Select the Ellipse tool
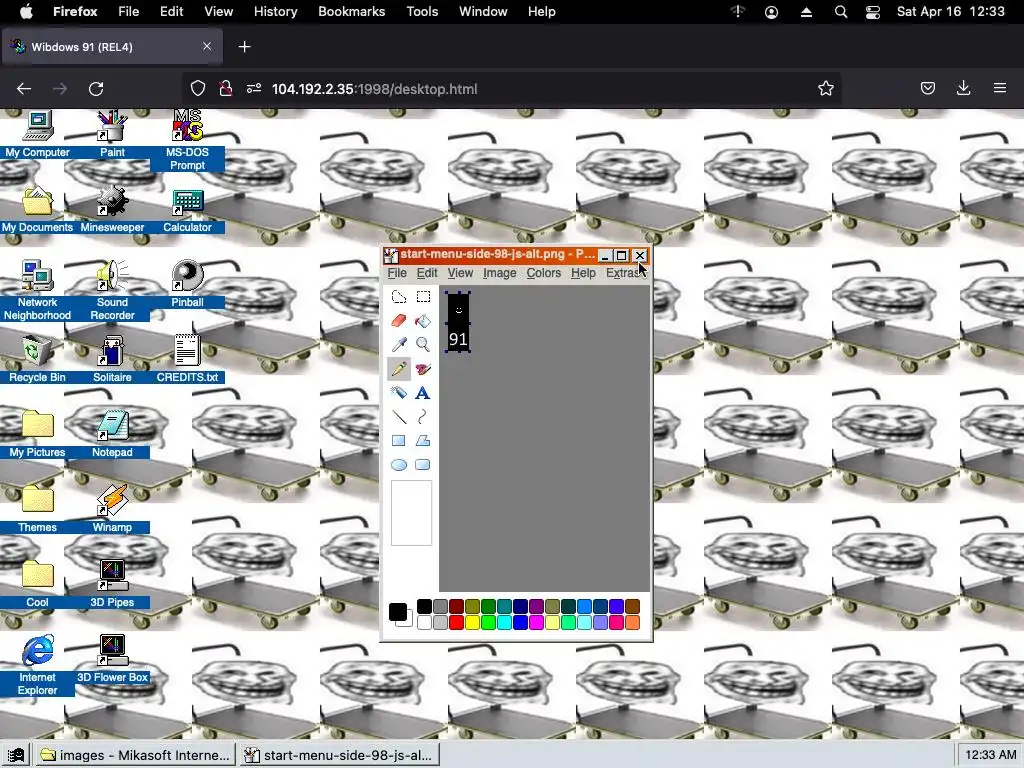The image size is (1024, 768). point(399,465)
